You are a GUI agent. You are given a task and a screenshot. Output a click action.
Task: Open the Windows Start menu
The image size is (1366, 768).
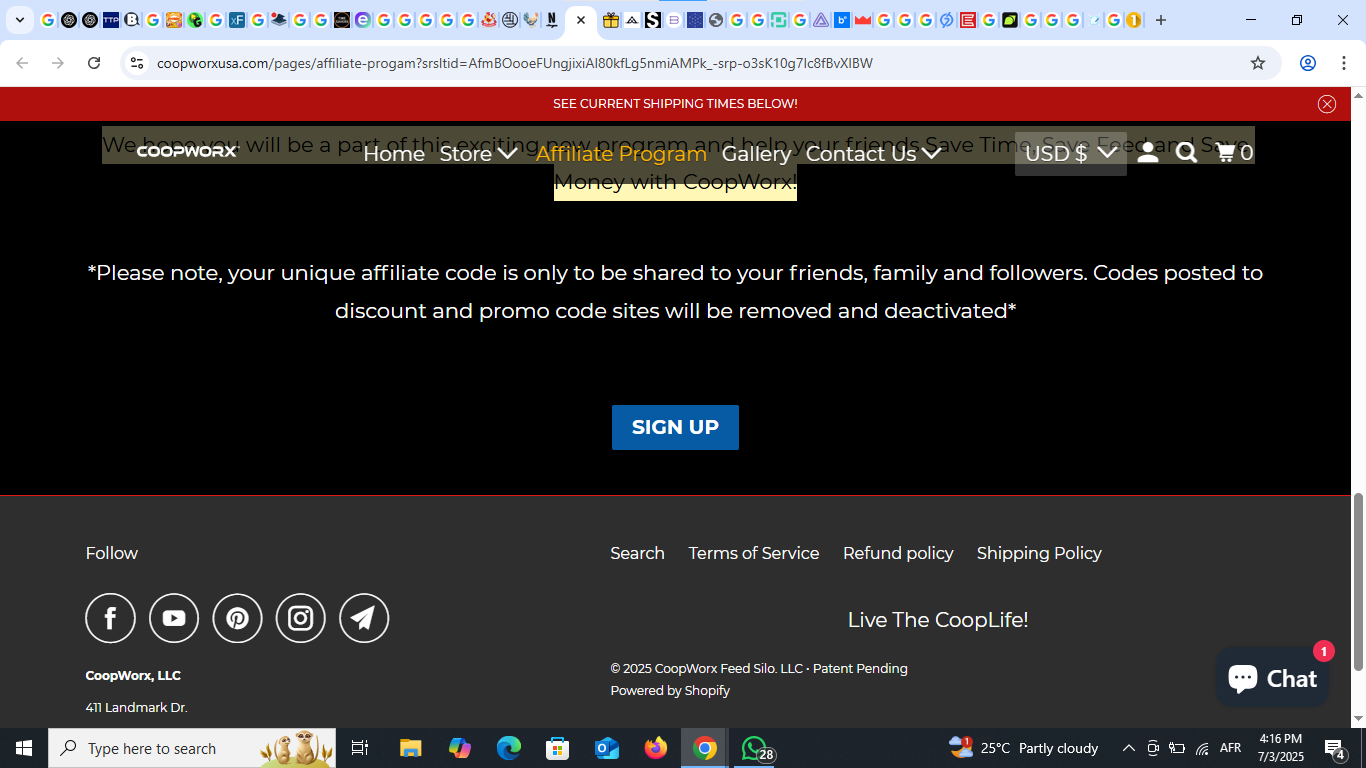pos(24,748)
